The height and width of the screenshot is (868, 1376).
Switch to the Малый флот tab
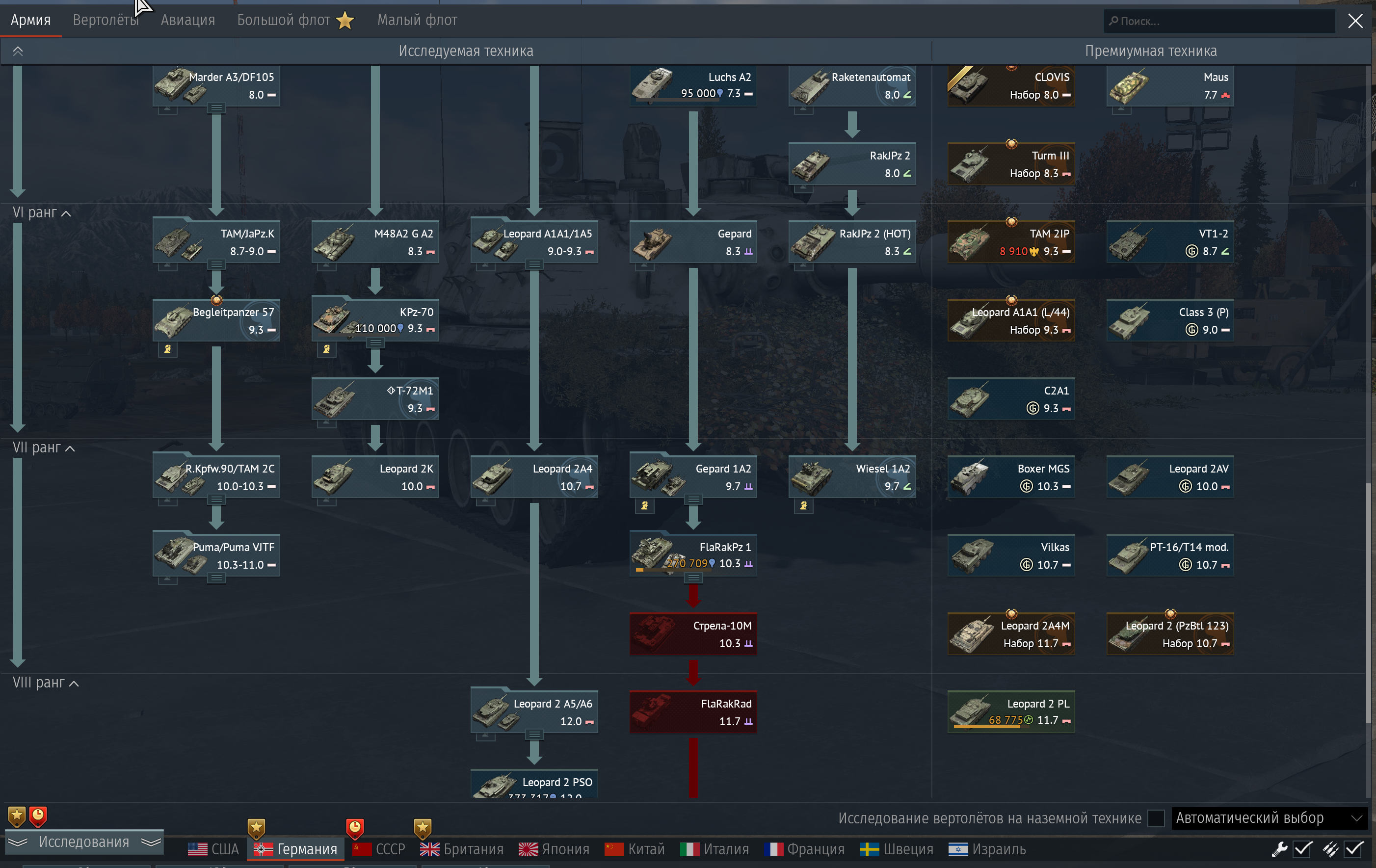(x=417, y=20)
